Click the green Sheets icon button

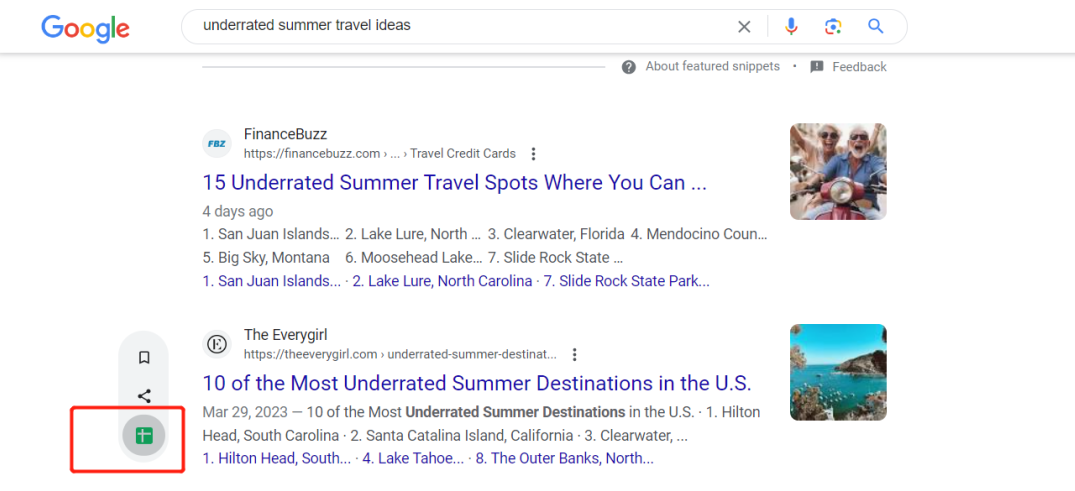(144, 435)
